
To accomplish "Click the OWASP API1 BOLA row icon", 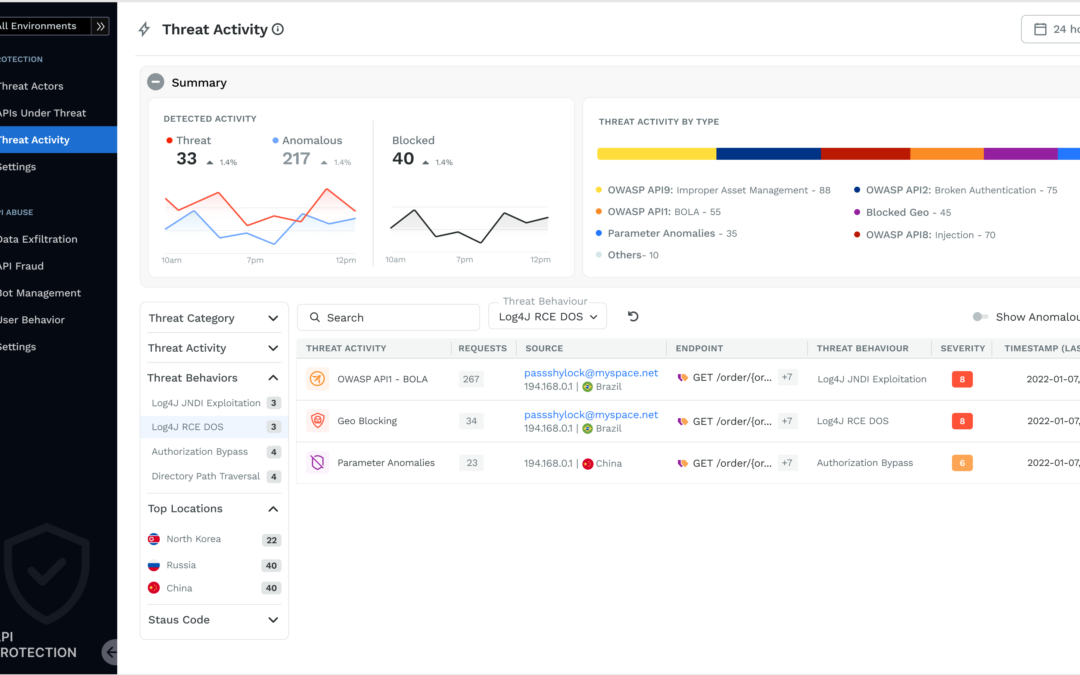I will (x=317, y=379).
